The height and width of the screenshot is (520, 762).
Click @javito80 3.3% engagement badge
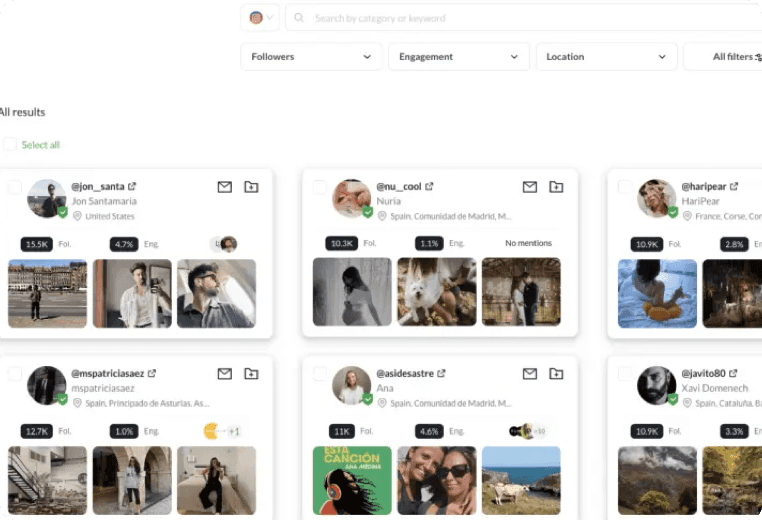pos(734,431)
